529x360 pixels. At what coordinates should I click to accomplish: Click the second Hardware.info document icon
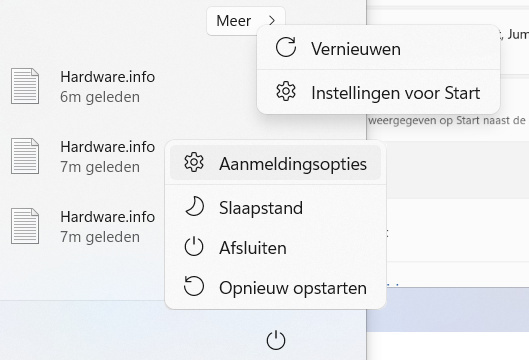[x=25, y=156]
